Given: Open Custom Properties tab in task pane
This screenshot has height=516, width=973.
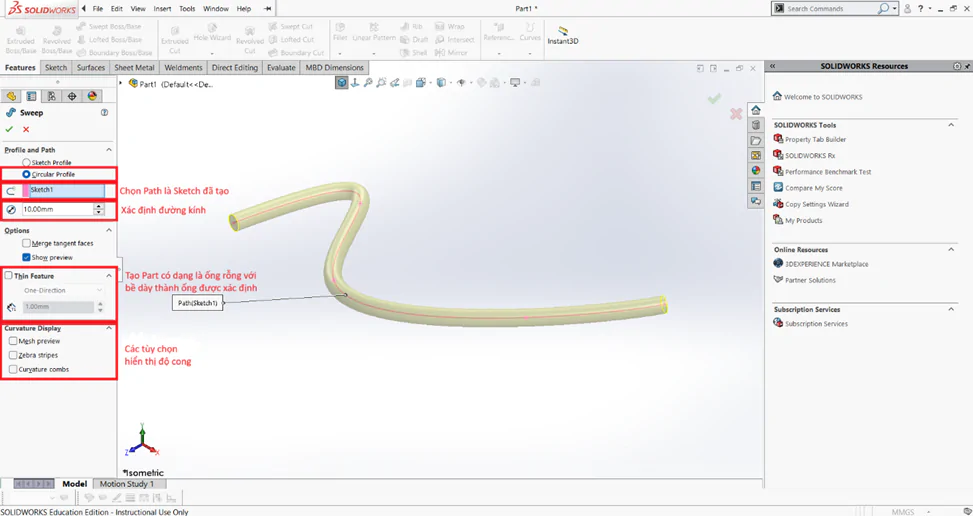Looking at the screenshot, I should [x=756, y=186].
